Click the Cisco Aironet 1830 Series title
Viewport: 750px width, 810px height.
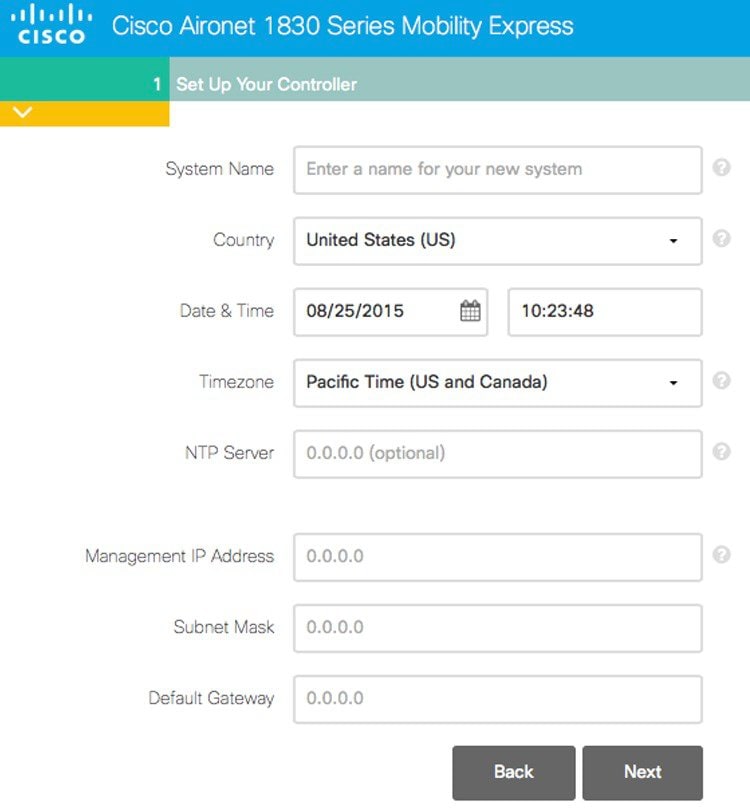pos(342,26)
